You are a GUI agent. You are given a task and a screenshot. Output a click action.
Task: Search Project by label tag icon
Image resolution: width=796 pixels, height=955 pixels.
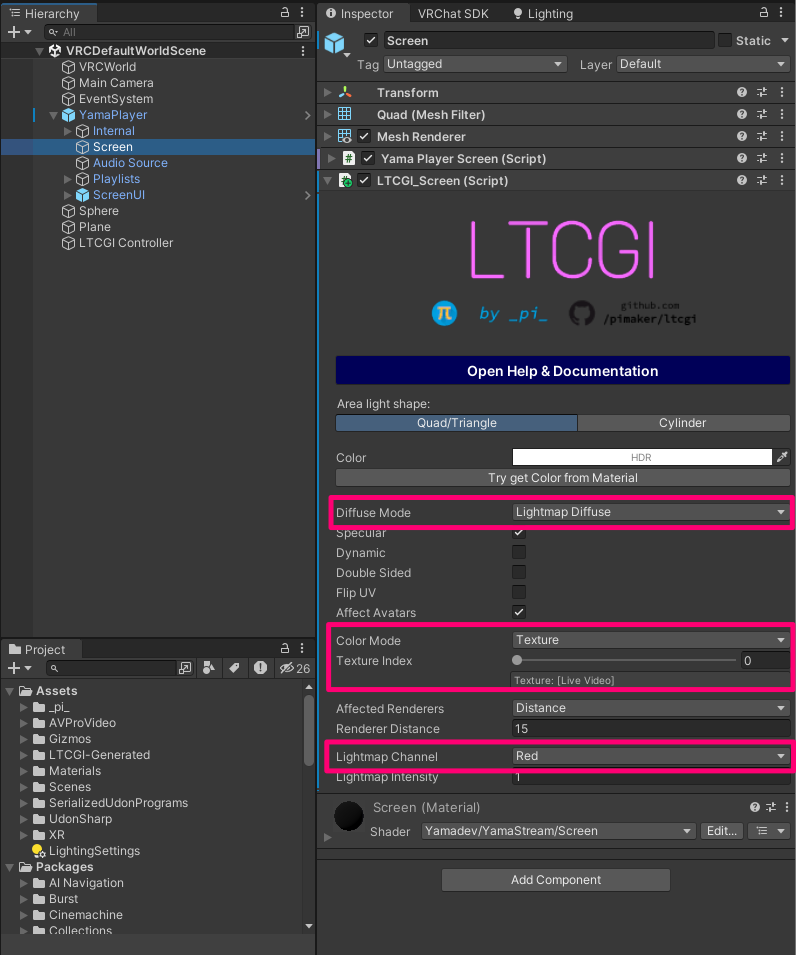234,668
